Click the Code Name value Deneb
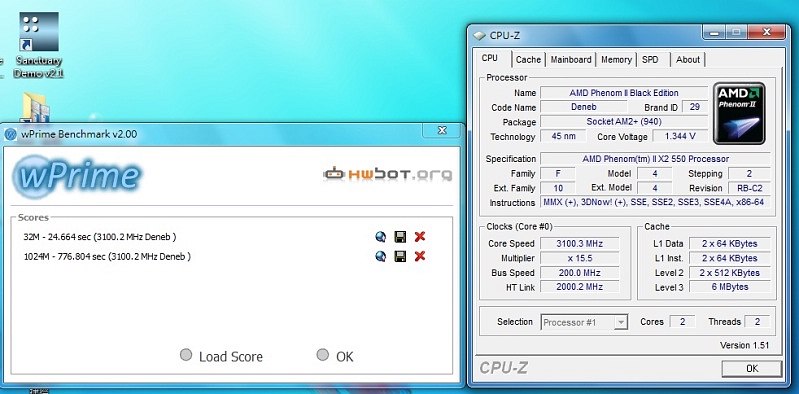 coord(583,107)
